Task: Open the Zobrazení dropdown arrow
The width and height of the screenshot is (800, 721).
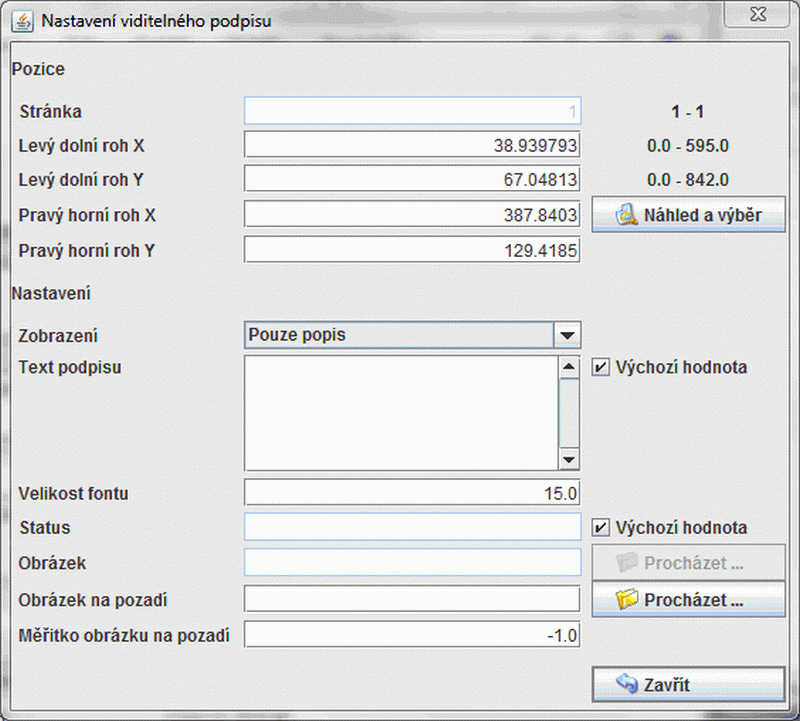Action: click(567, 335)
